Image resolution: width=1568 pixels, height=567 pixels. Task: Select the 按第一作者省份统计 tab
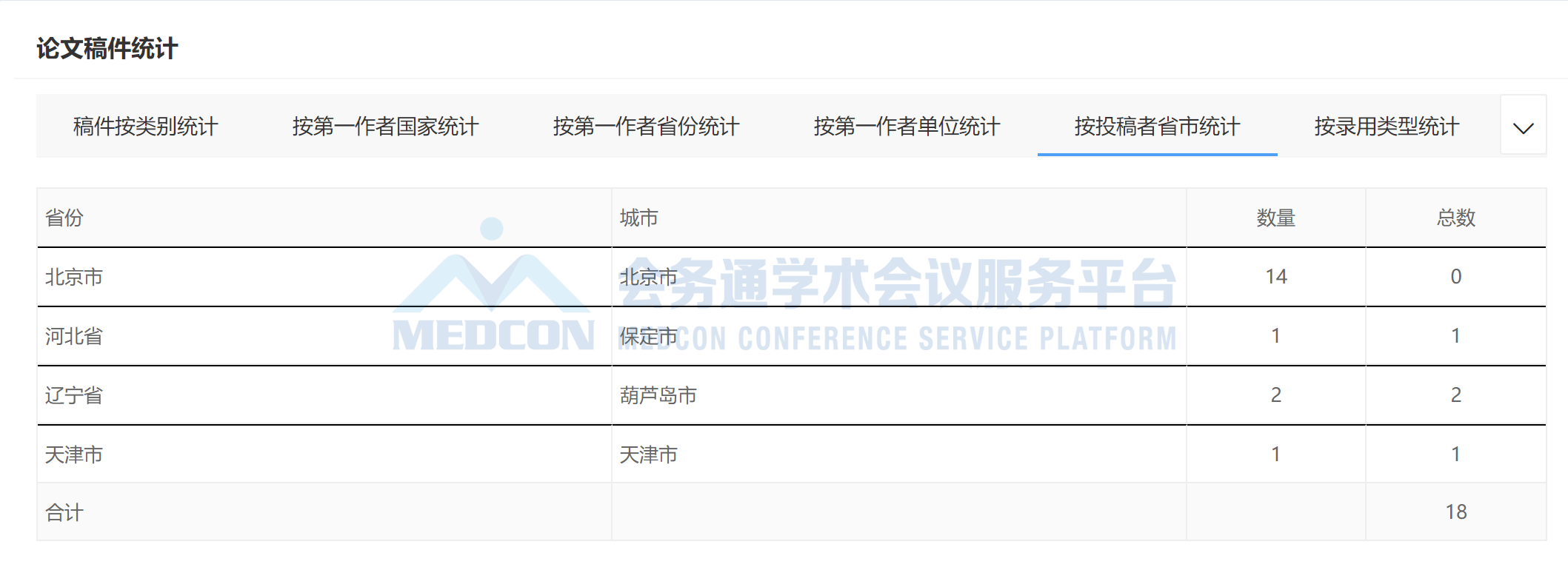pos(646,127)
